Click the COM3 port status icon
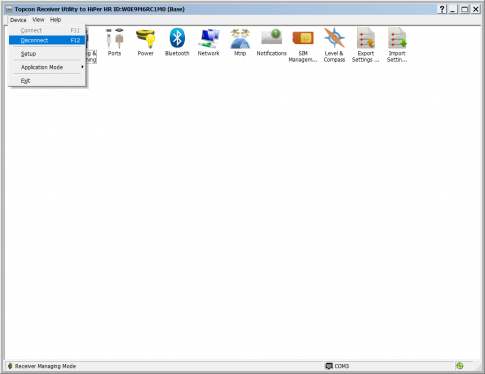 329,366
